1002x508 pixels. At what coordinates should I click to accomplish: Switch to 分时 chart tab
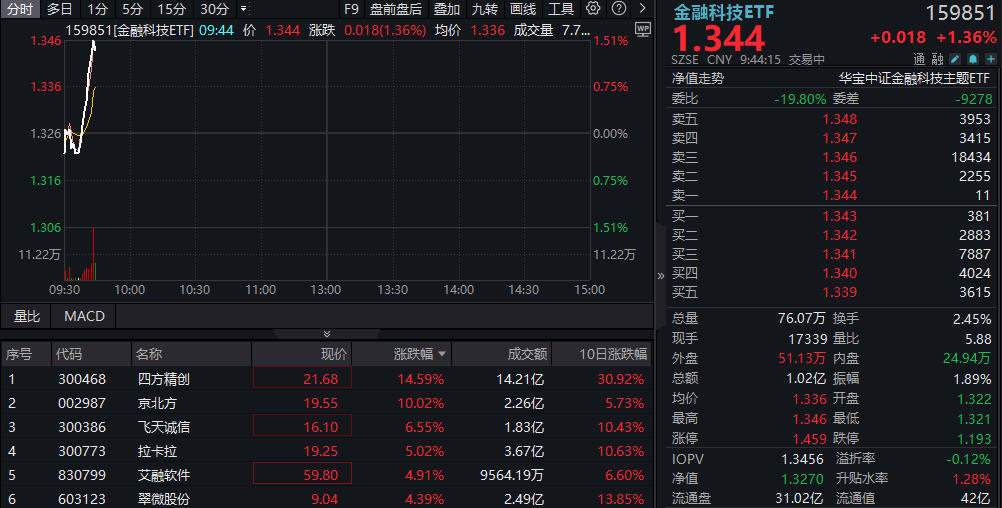click(x=20, y=9)
